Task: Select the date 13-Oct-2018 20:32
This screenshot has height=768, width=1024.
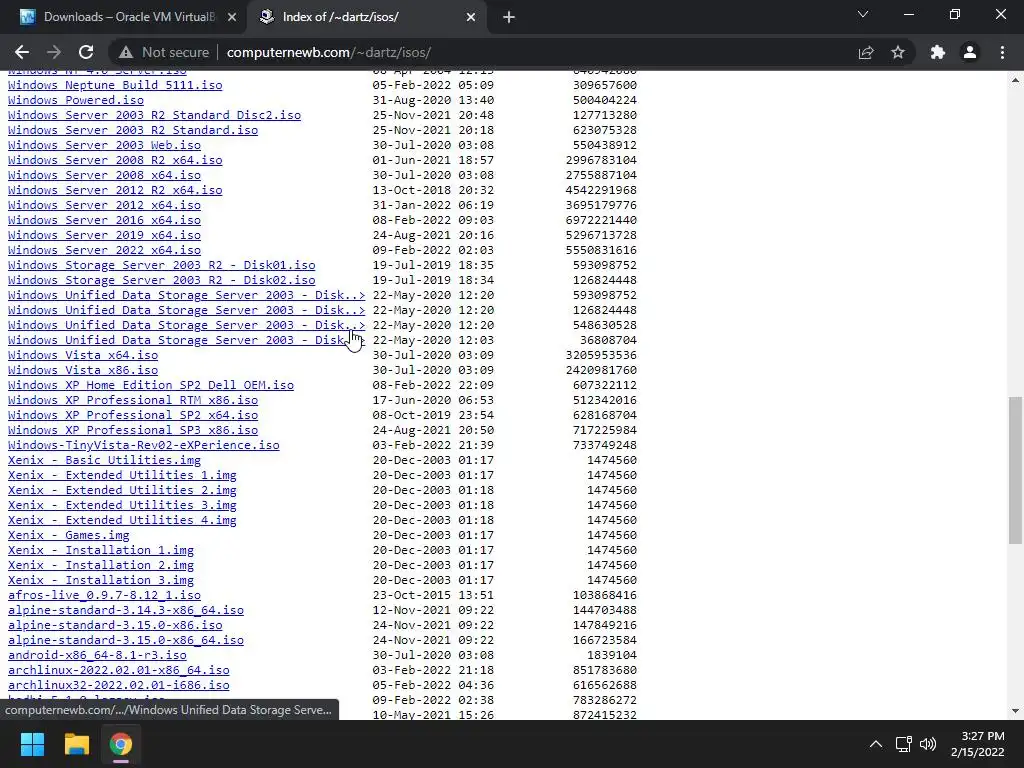Action: click(x=433, y=190)
